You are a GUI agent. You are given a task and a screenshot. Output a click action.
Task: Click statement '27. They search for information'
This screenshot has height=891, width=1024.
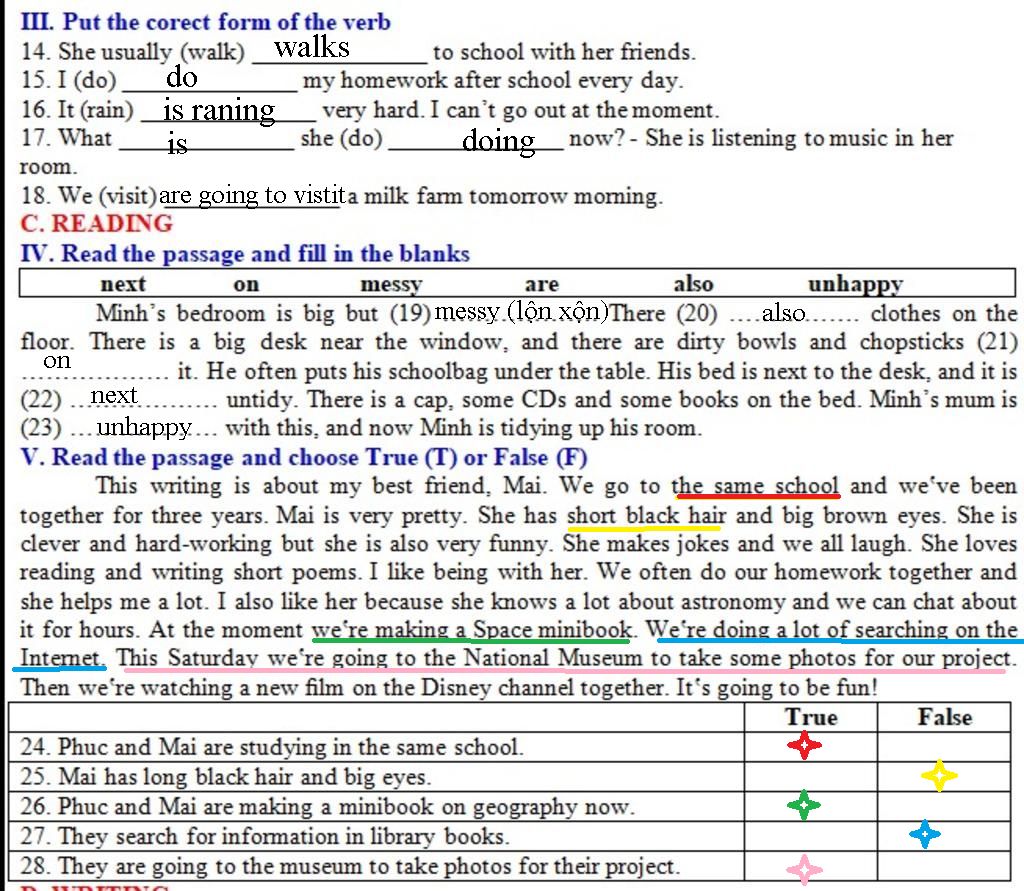264,836
